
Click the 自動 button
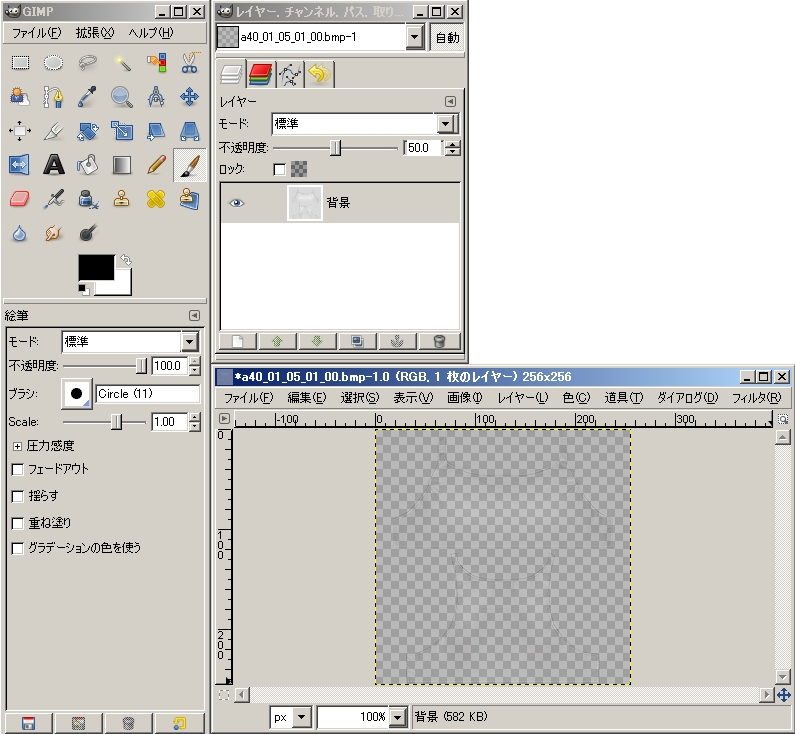(x=447, y=38)
